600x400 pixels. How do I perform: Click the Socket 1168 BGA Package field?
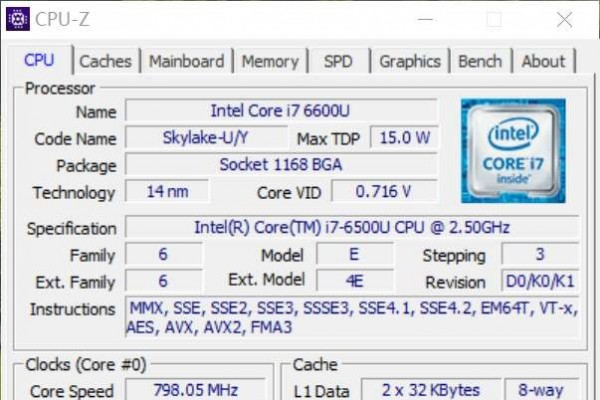pos(280,164)
